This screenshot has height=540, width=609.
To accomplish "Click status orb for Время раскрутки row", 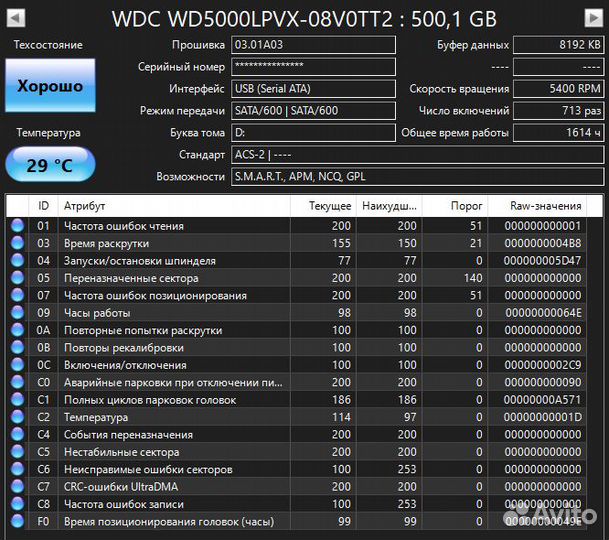I will (x=17, y=243).
